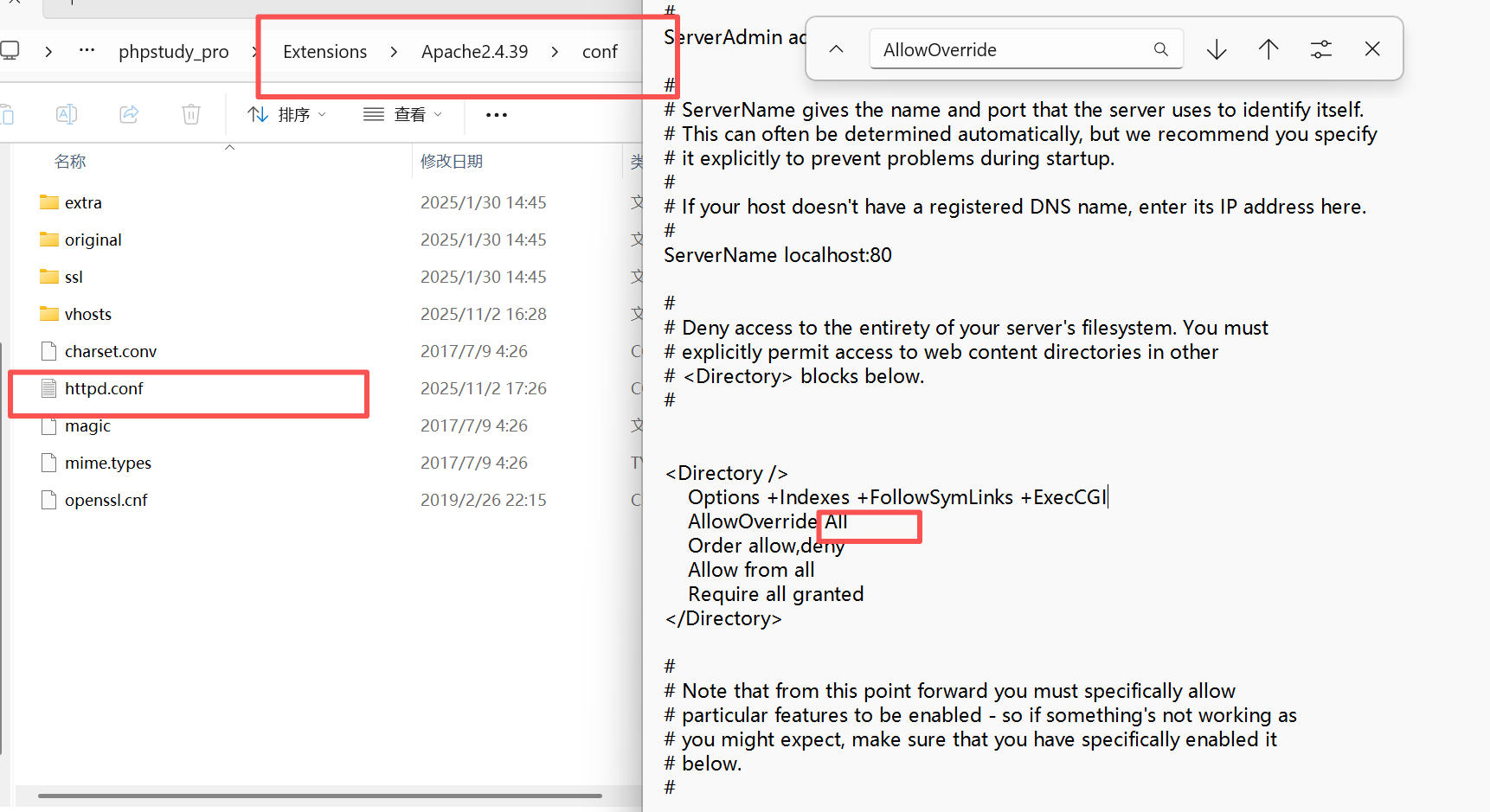This screenshot has height=812, width=1490.
Task: Select the ssl folder
Action: pyautogui.click(x=74, y=277)
